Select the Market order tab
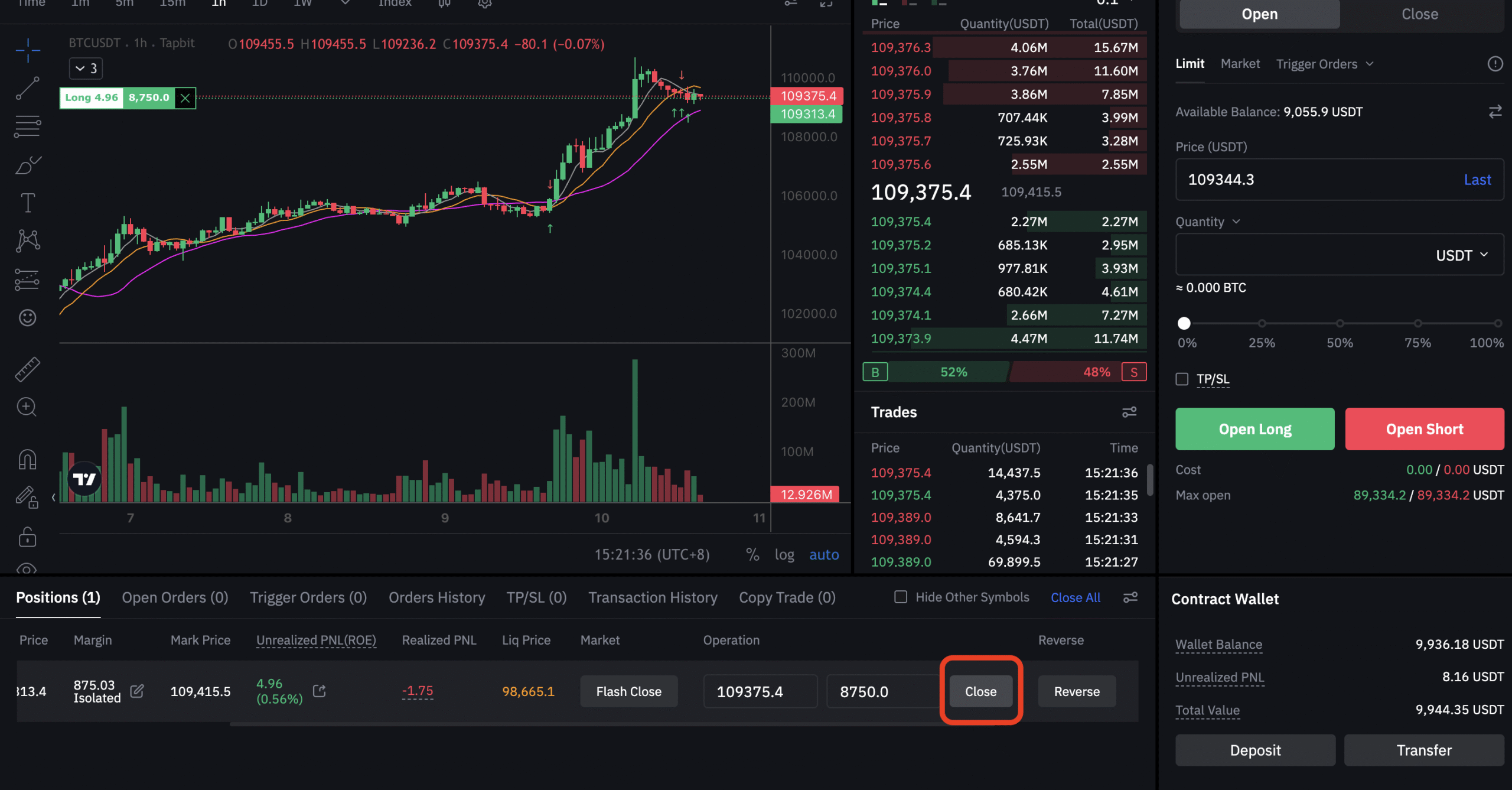Image resolution: width=1512 pixels, height=790 pixels. click(1240, 64)
